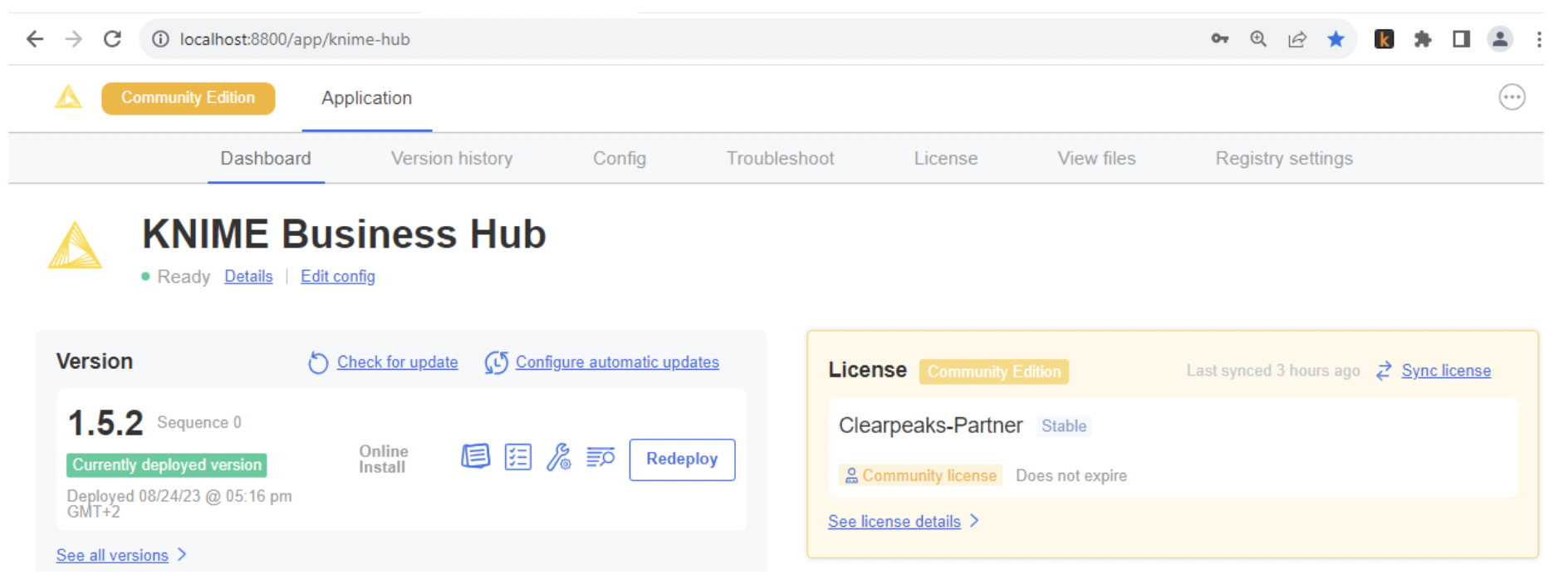Open the Version history tab
Screen dimensions: 1568x585
pyautogui.click(x=452, y=158)
